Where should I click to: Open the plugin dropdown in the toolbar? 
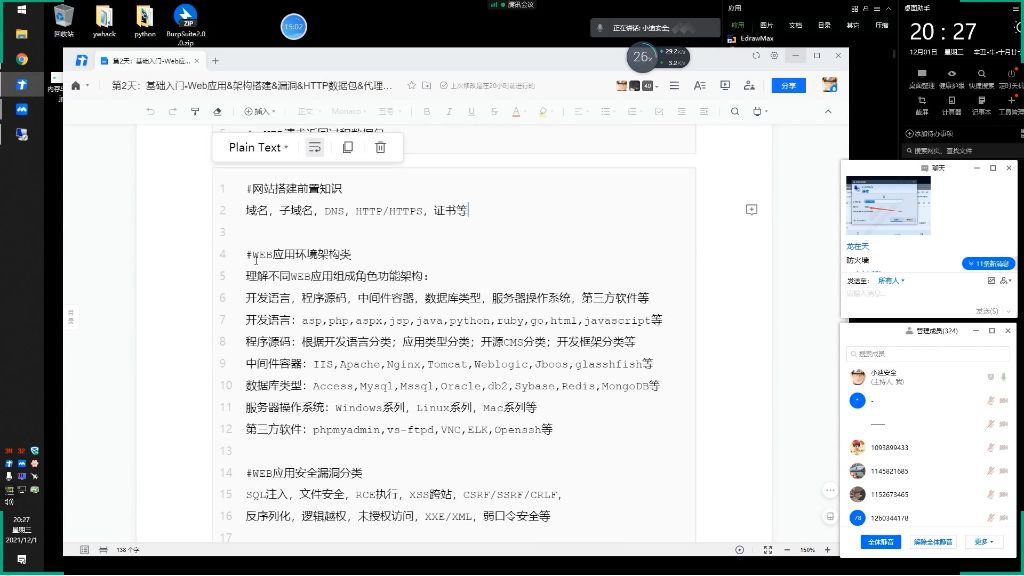click(x=760, y=112)
